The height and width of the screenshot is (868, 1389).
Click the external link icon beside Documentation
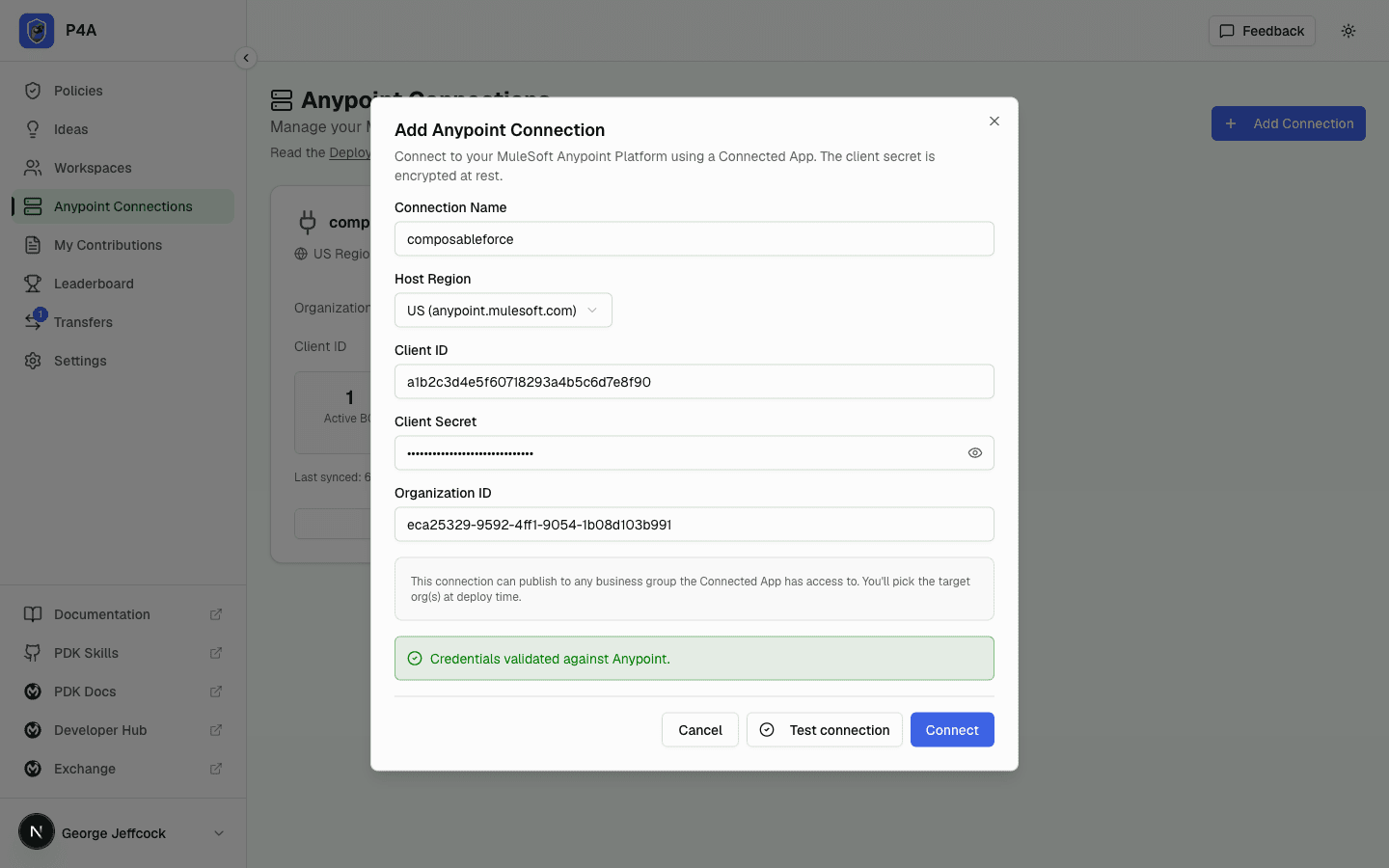coord(216,614)
